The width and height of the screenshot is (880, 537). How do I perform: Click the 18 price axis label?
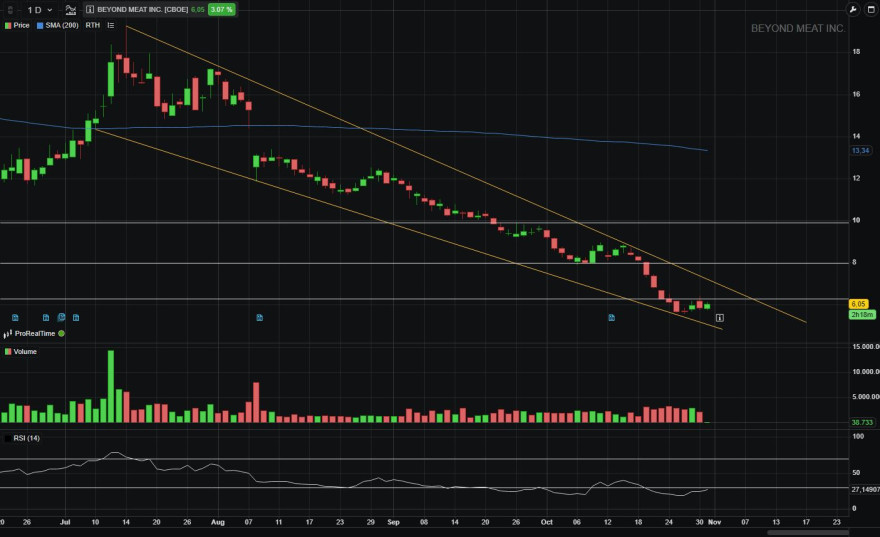tap(856, 52)
